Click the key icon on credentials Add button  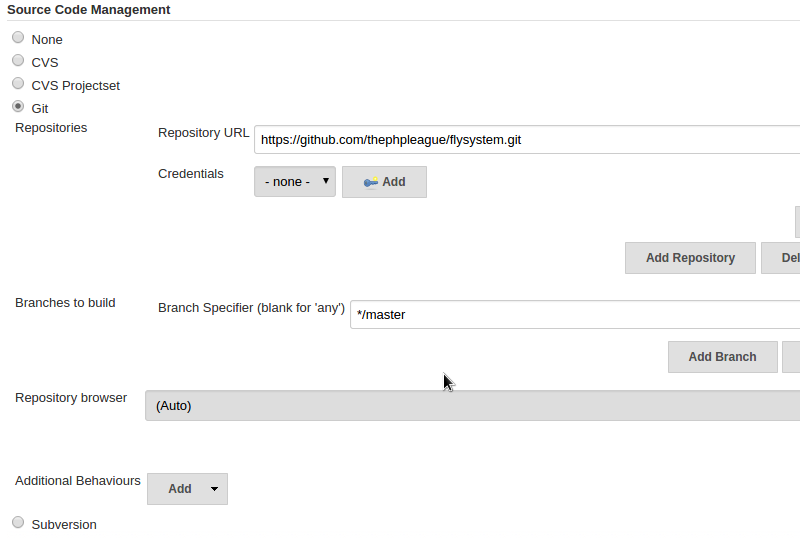(371, 182)
